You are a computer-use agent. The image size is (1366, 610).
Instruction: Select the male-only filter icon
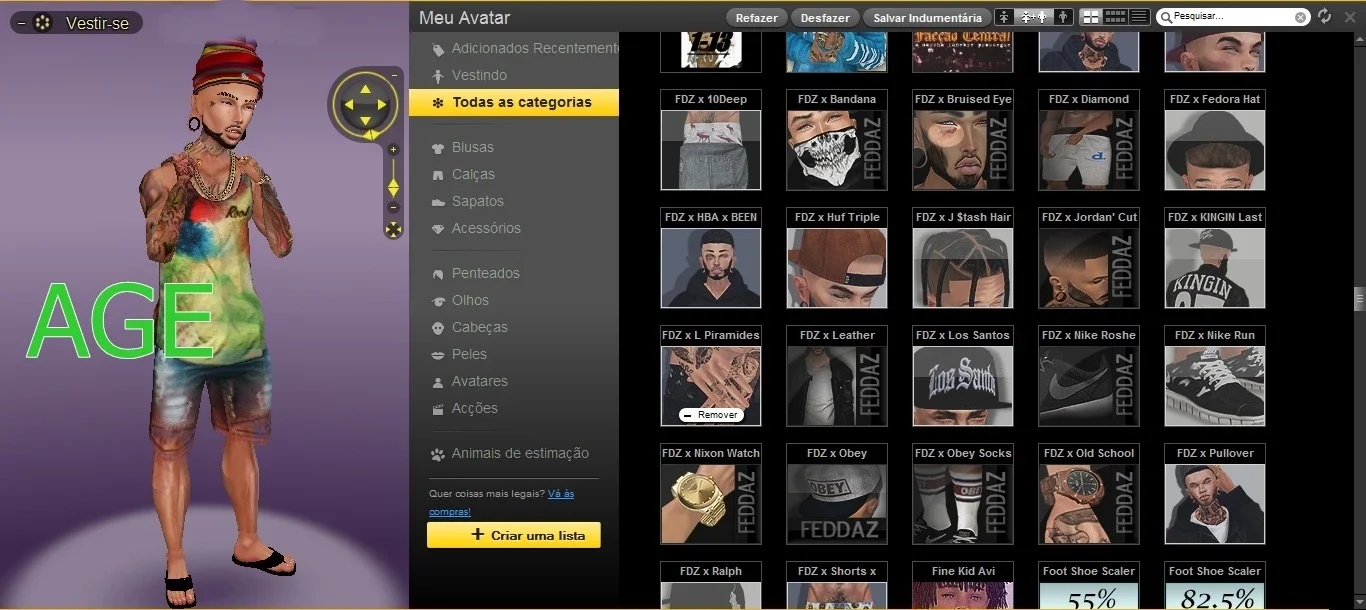coord(1063,17)
